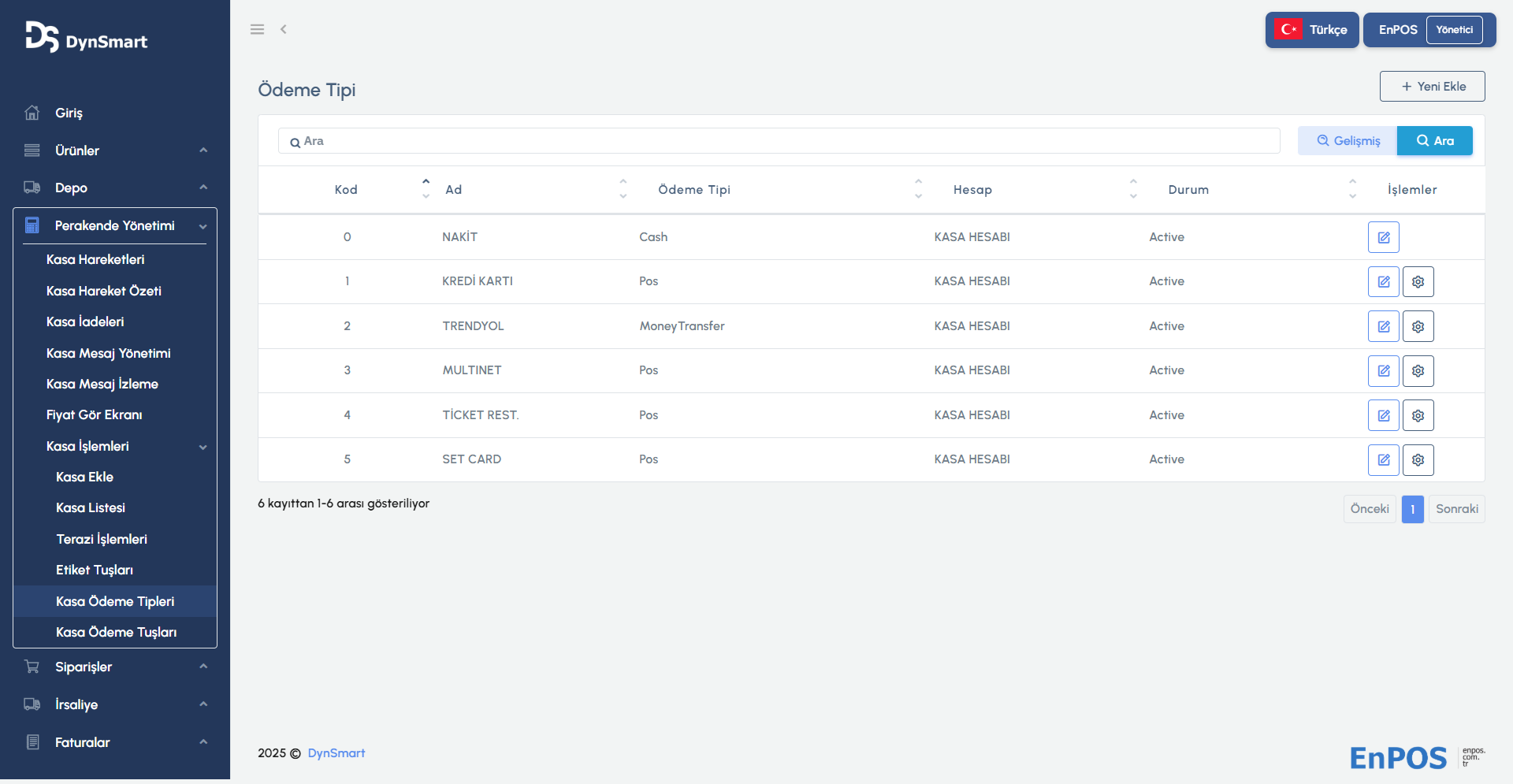Open settings gear for TİCKET REST. row
Screen dimensions: 1513x784
(1418, 415)
